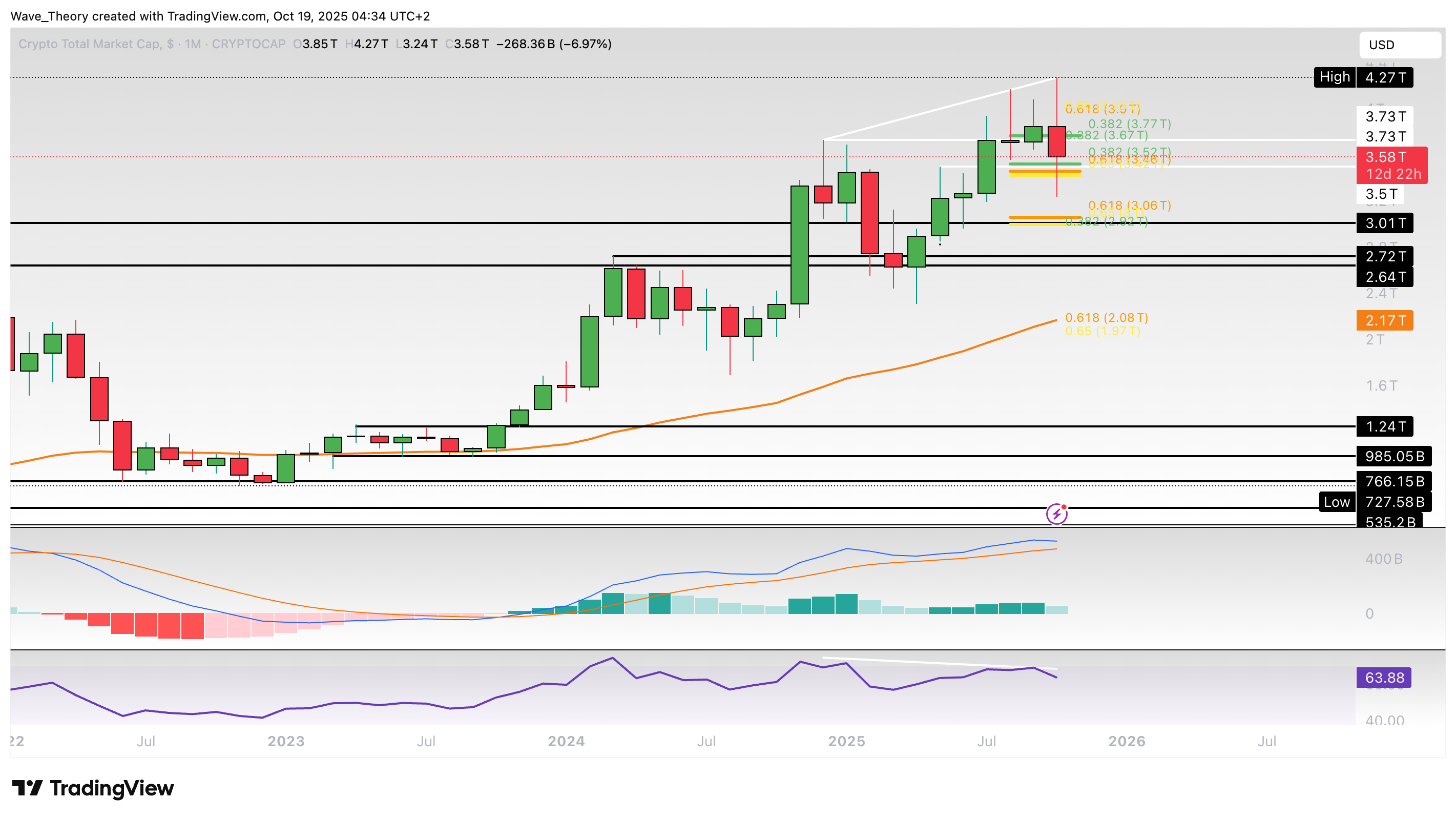
Task: Click the TradingView logo at bottom left
Action: tap(93, 788)
